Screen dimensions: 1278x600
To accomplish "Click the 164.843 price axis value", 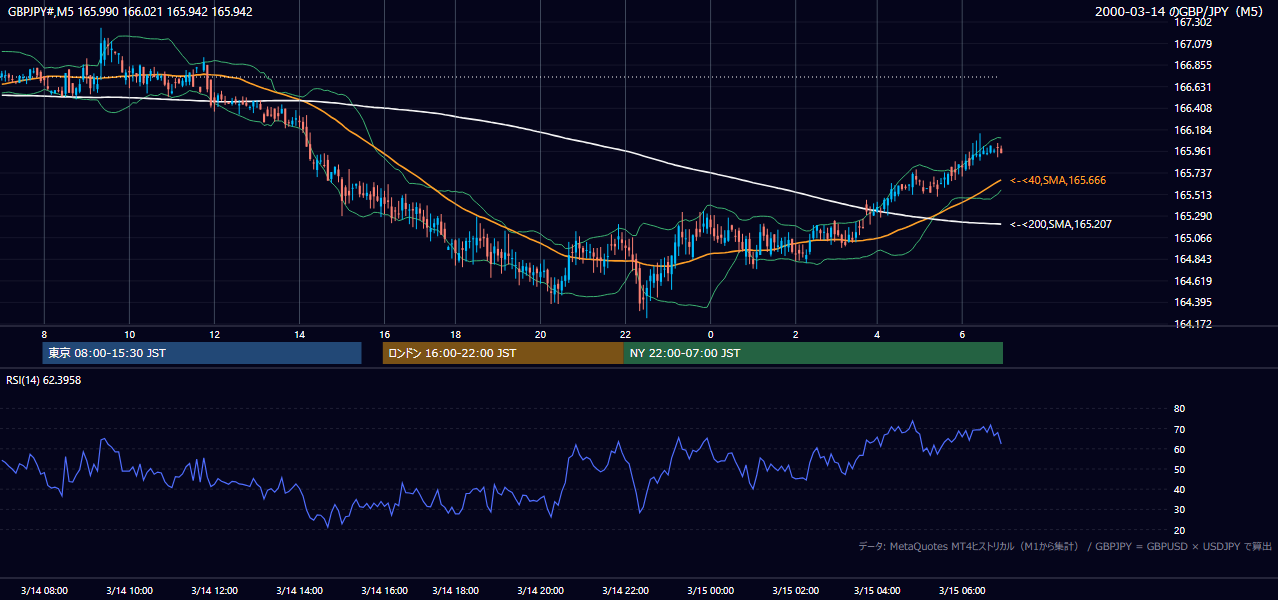I will (1193, 259).
